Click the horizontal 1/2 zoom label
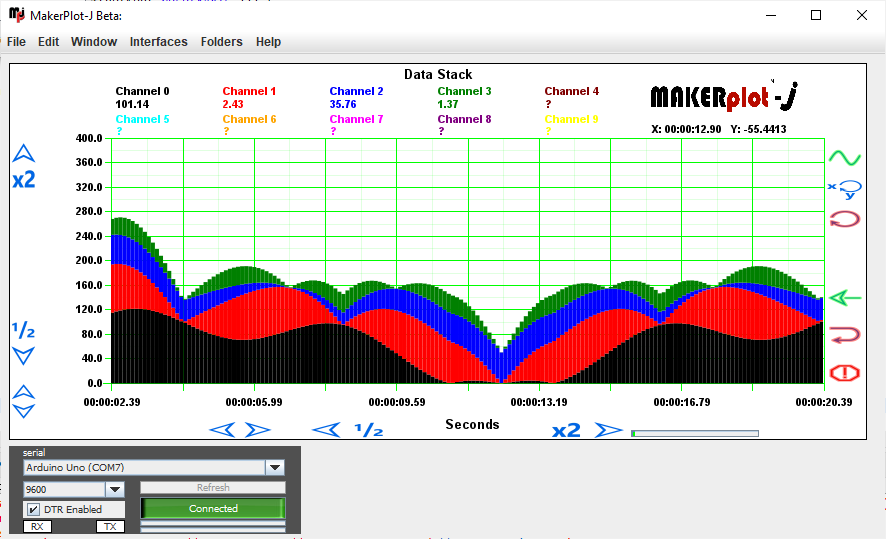The height and width of the screenshot is (539, 886). click(369, 430)
